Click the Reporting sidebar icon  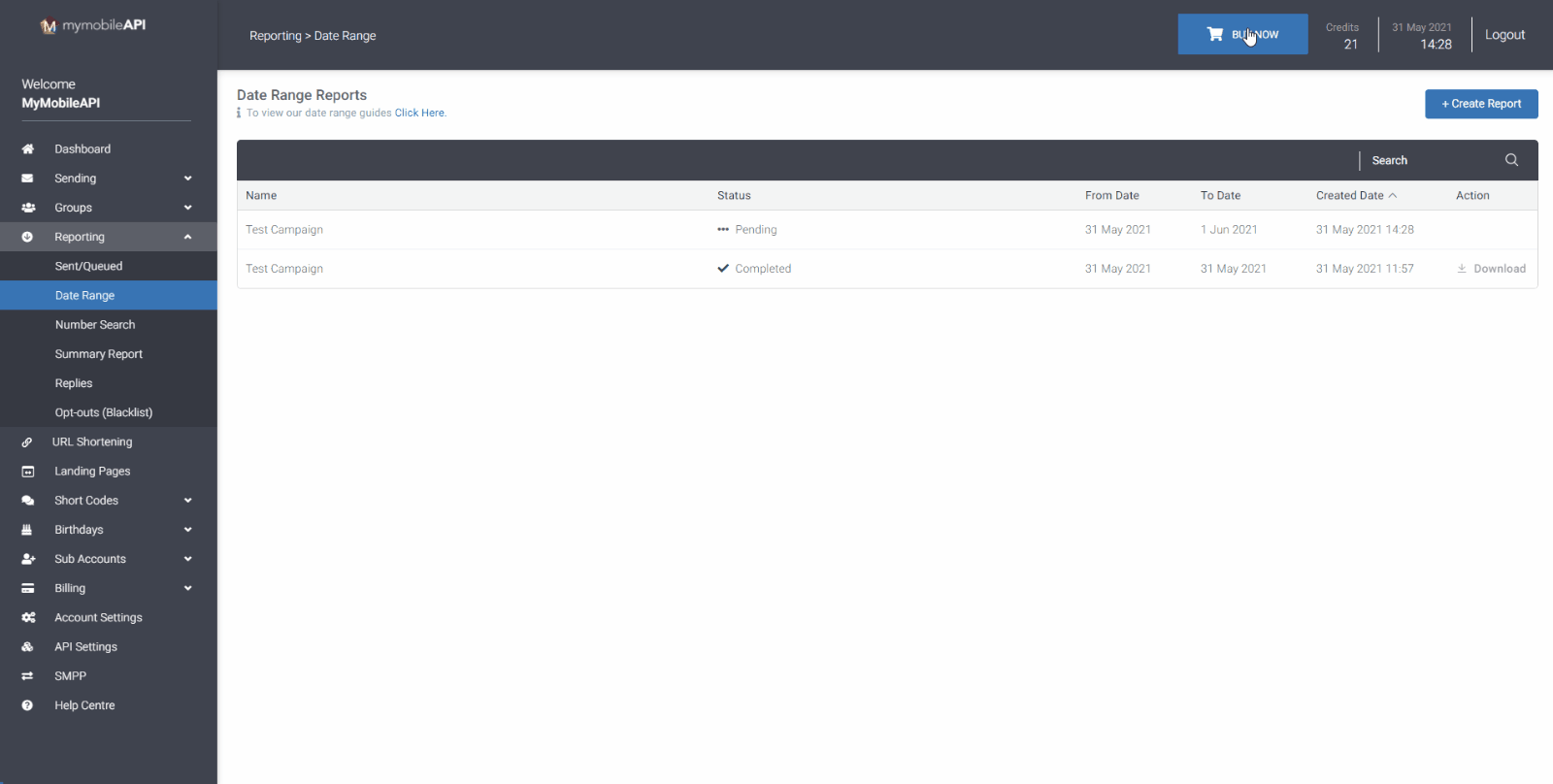(27, 237)
